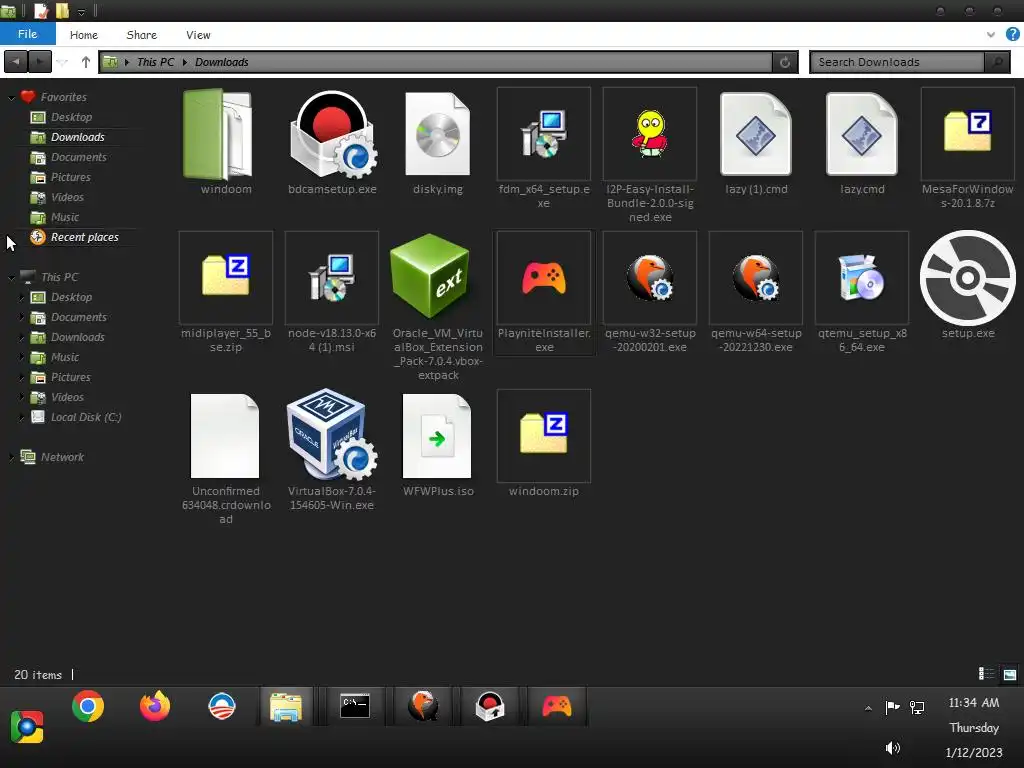1024x768 pixels.
Task: Expand Local Disk (C:) tree node
Action: click(x=22, y=417)
